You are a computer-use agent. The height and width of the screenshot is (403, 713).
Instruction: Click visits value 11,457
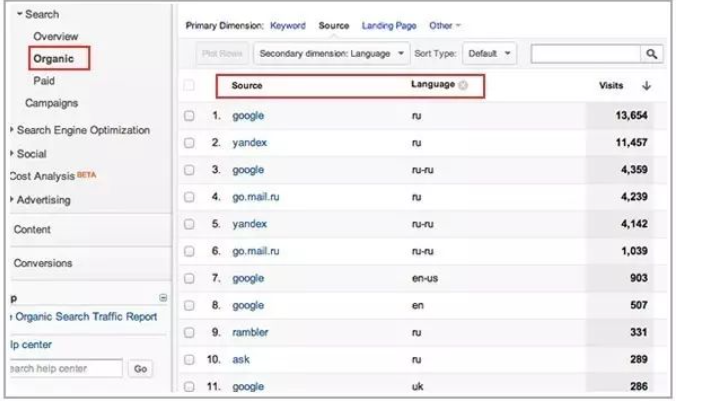(x=631, y=143)
